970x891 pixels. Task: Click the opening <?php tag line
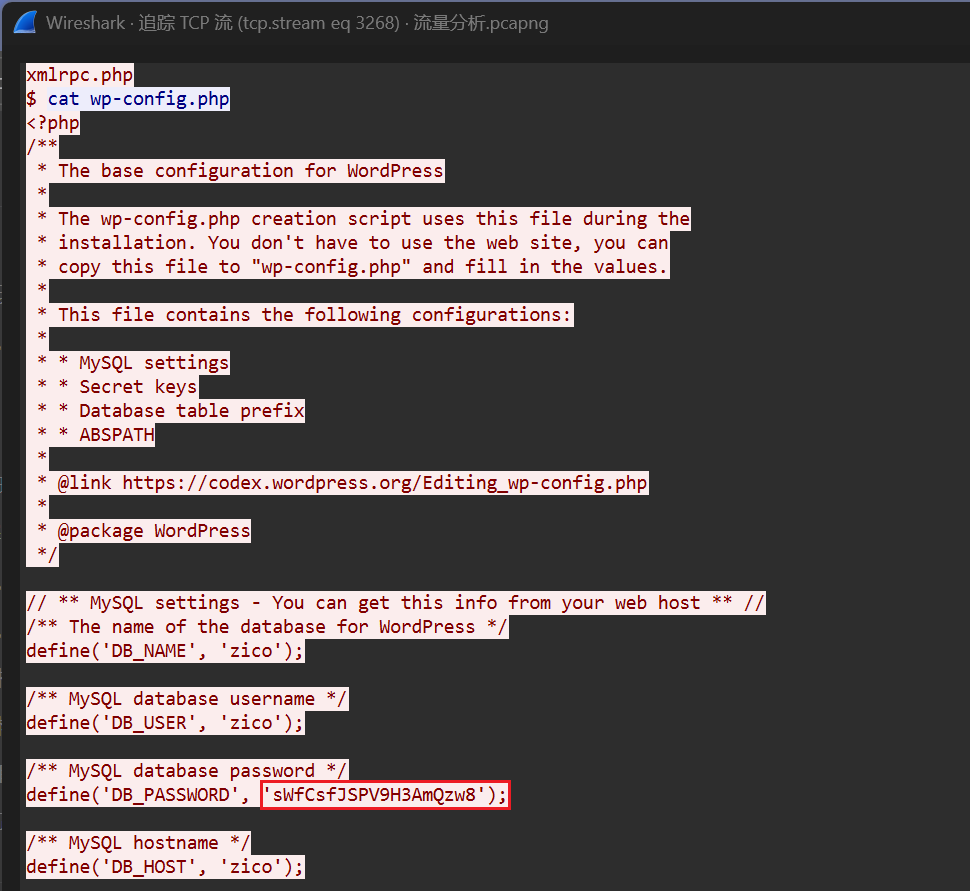[x=53, y=123]
